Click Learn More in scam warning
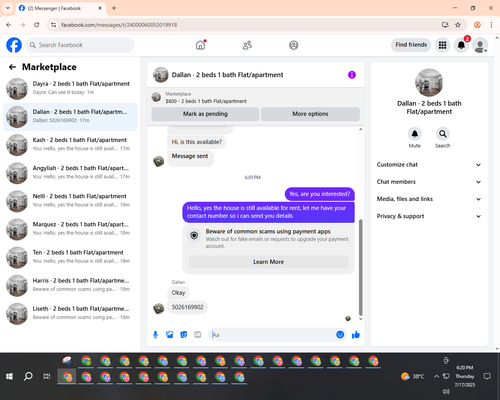This screenshot has height=400, width=500. click(x=268, y=262)
